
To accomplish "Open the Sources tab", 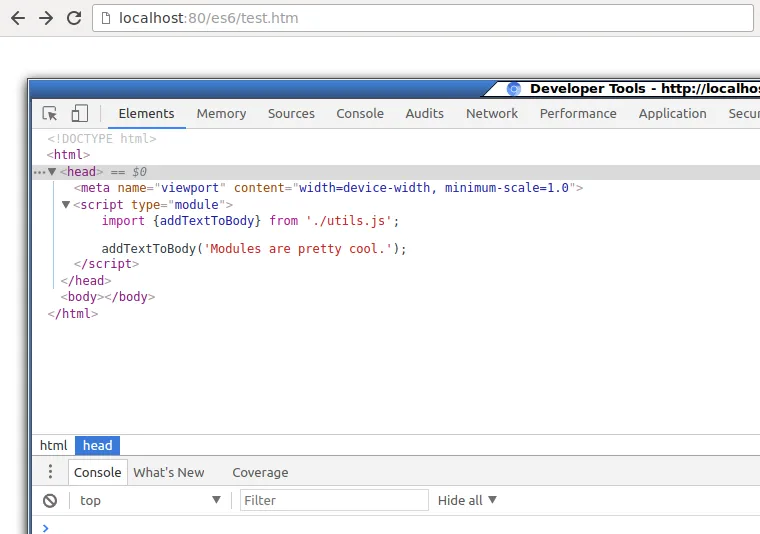I will coord(291,113).
